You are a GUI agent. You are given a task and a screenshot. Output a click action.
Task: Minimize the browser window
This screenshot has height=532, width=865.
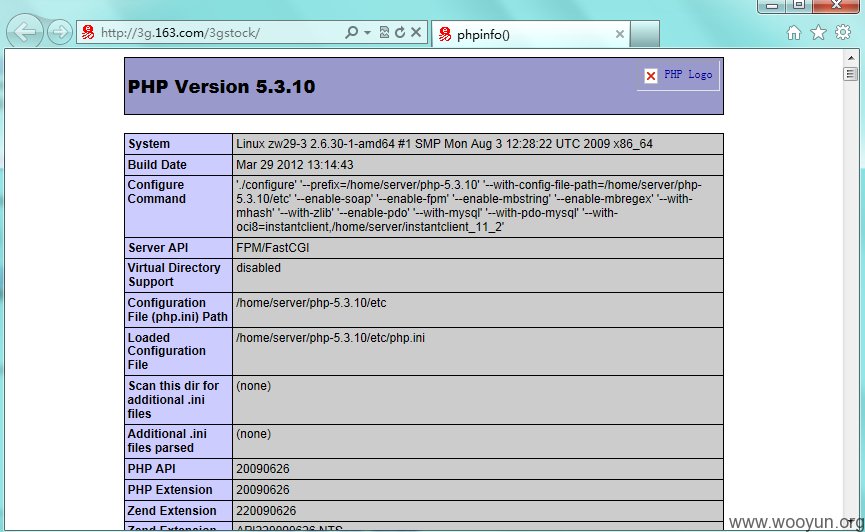coord(772,6)
